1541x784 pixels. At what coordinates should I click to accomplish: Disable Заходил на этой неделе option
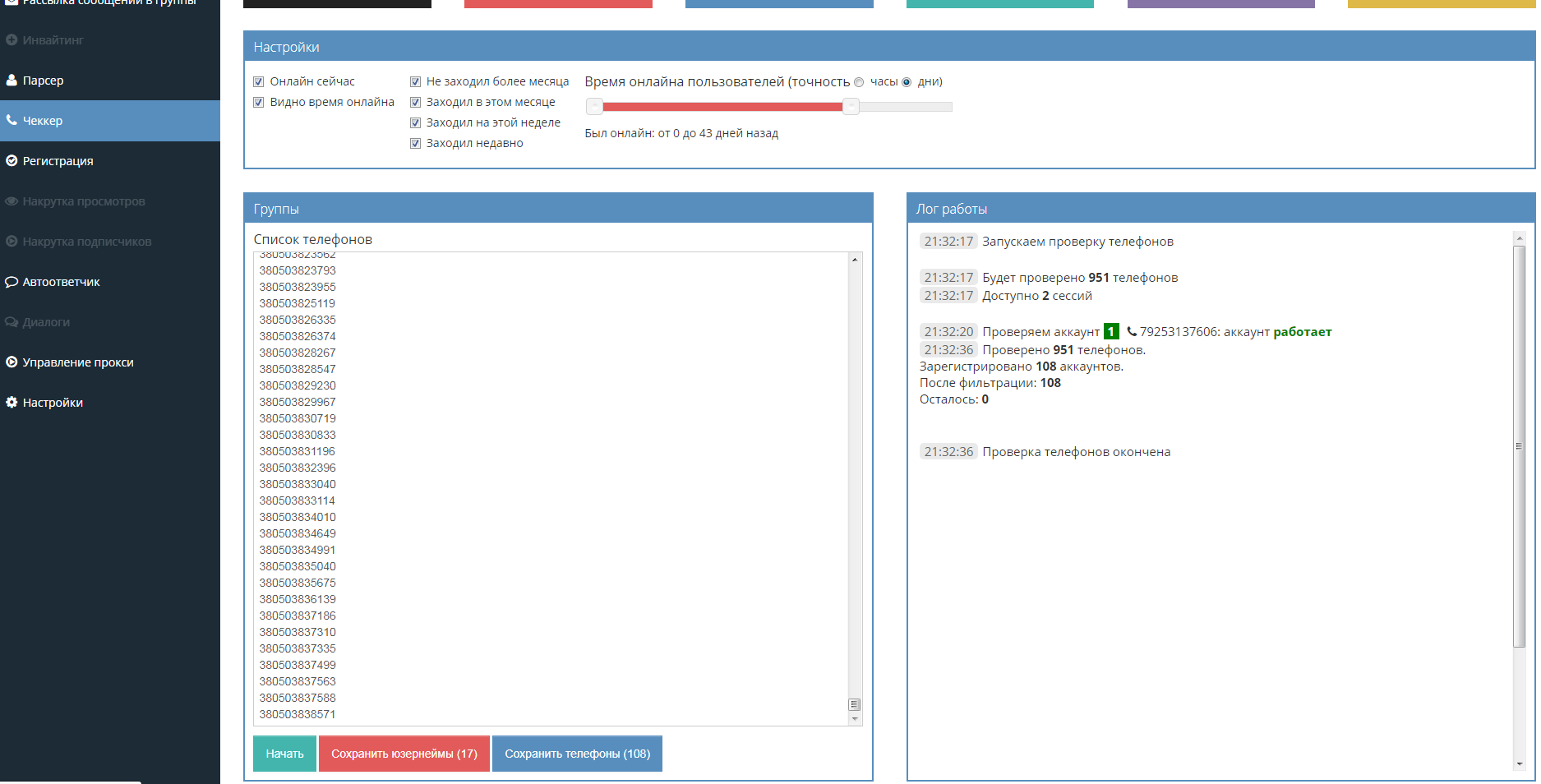(415, 122)
